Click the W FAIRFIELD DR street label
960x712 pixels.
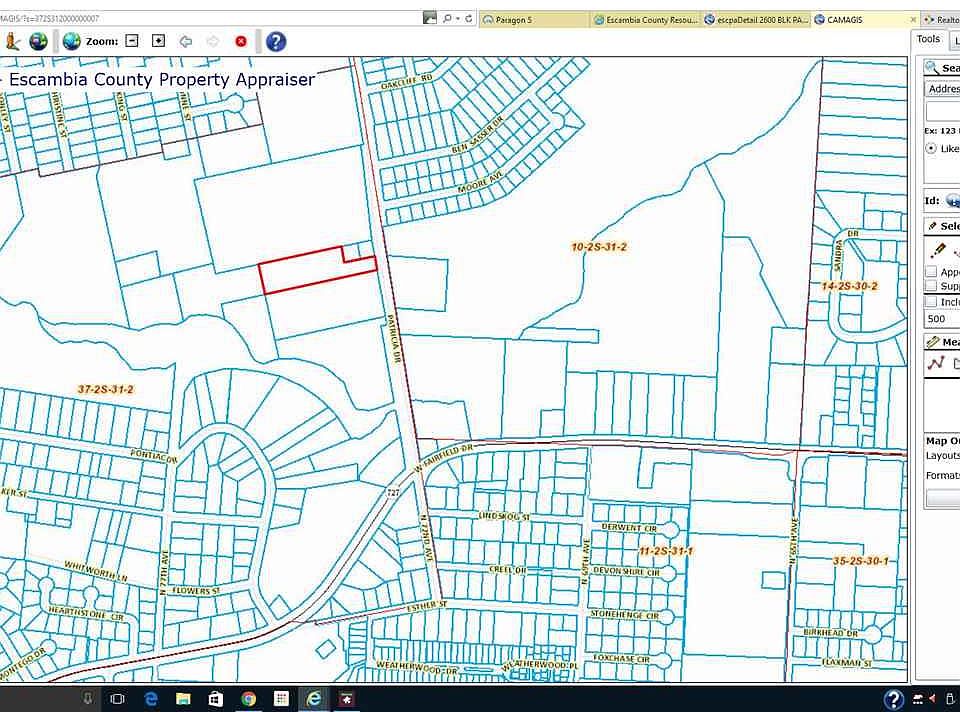(444, 458)
